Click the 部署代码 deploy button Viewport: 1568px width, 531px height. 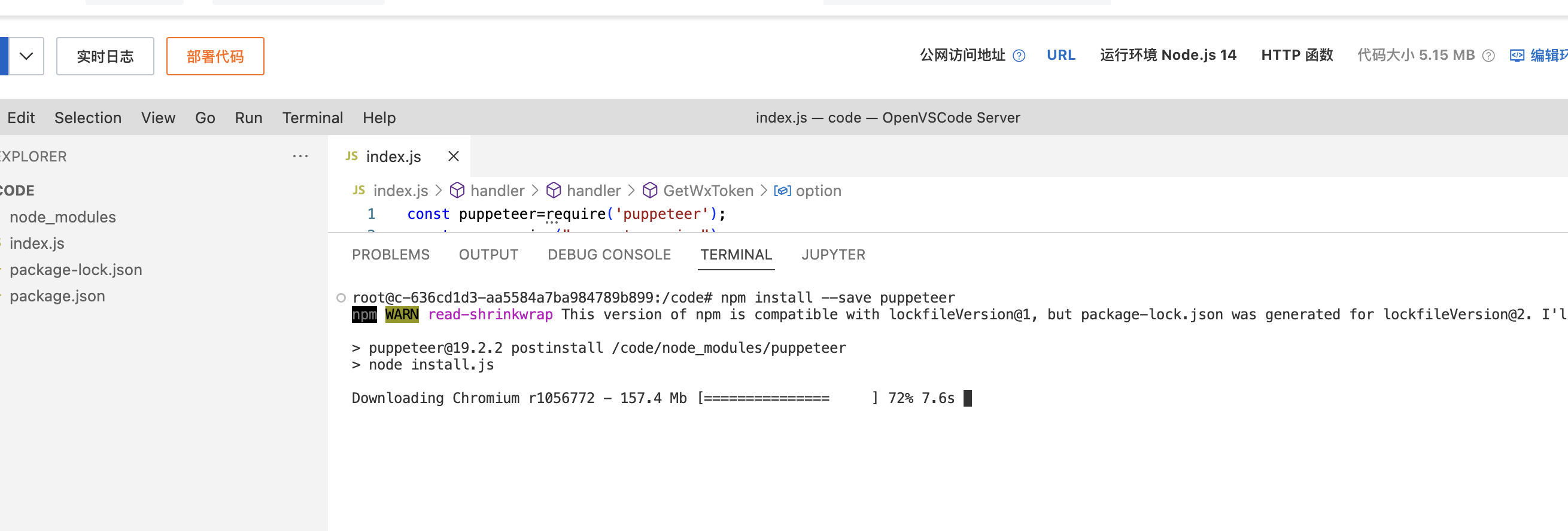215,56
